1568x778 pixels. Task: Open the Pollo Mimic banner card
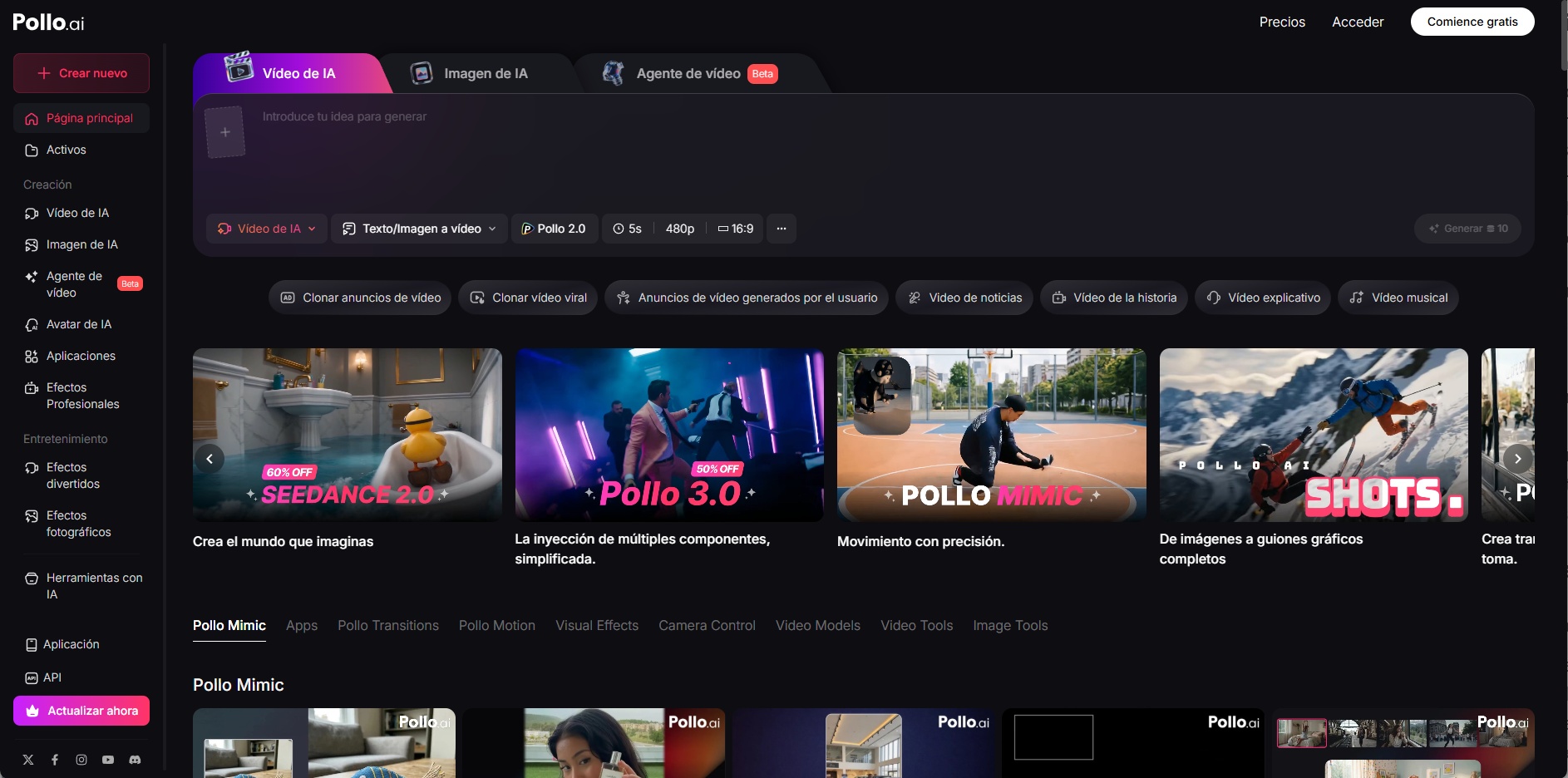tap(992, 435)
